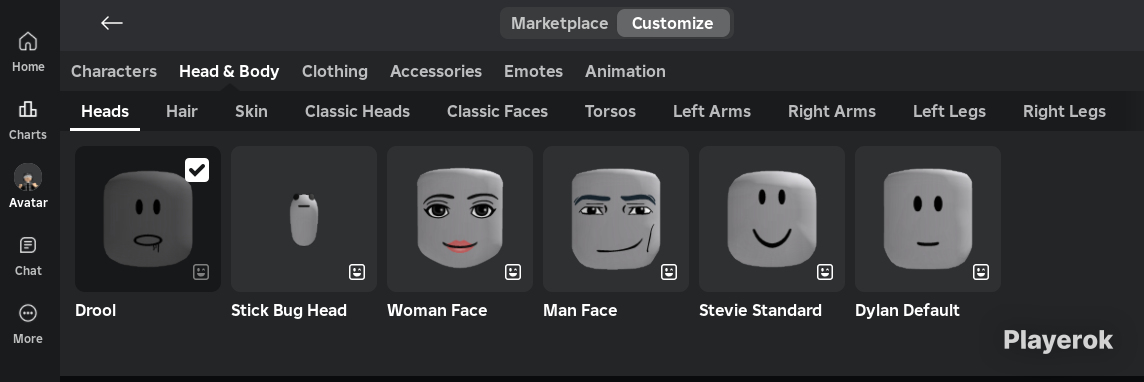The image size is (1144, 382).
Task: Click the Stevie Standard item name
Action: point(760,311)
